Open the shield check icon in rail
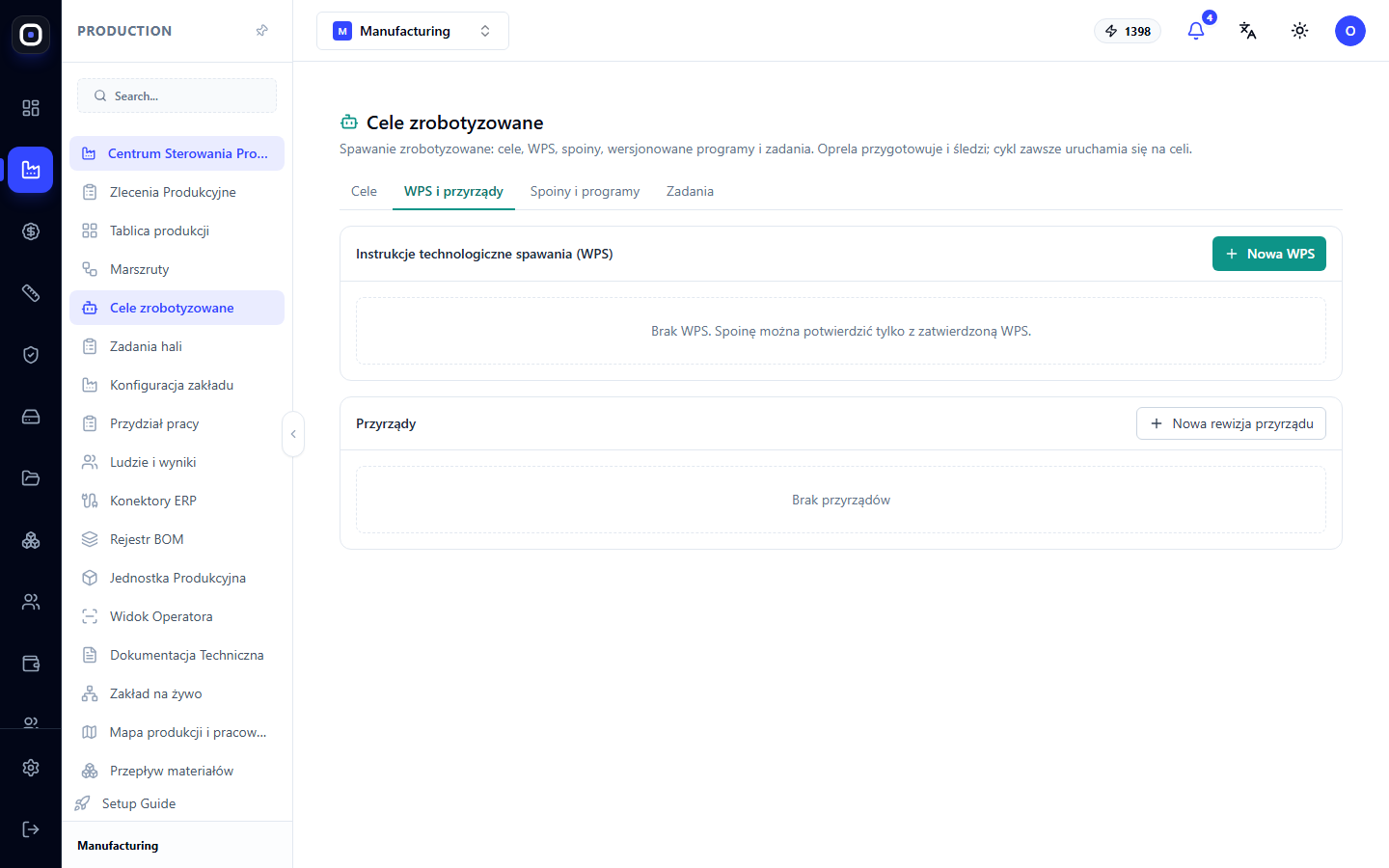The image size is (1389, 868). coord(31,355)
